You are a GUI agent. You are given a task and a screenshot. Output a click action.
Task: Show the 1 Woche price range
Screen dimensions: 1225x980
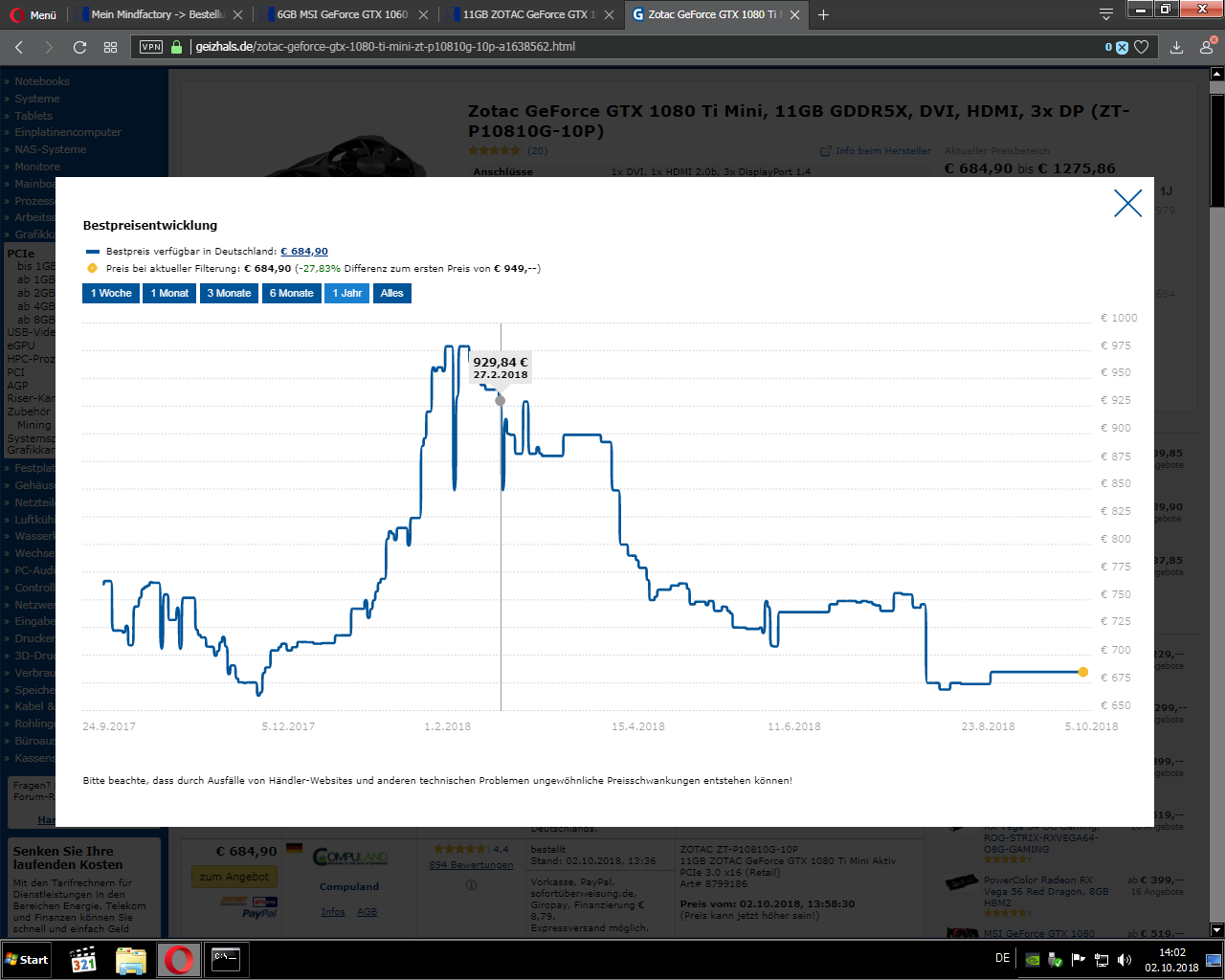pos(111,293)
